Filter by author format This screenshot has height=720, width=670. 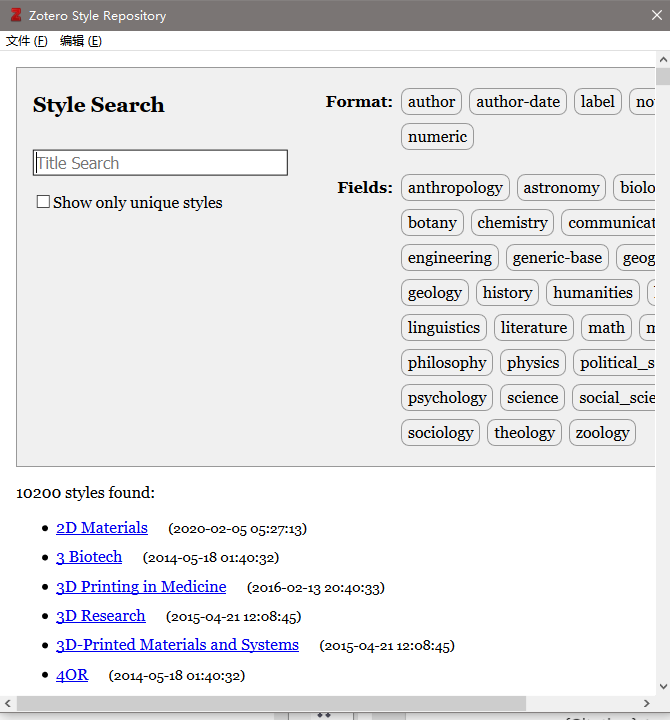point(431,101)
